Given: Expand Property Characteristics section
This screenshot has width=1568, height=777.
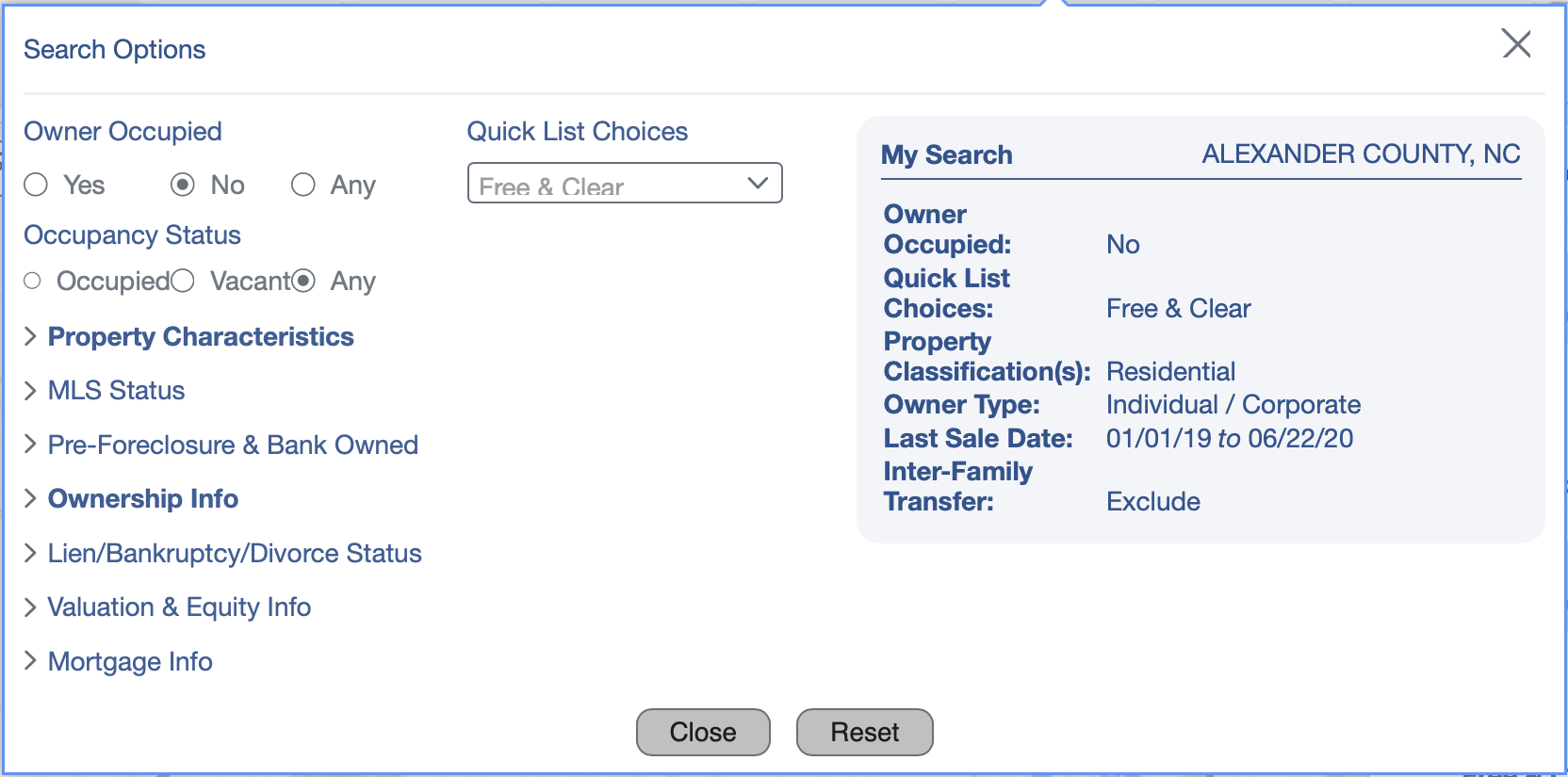Looking at the screenshot, I should click(201, 336).
